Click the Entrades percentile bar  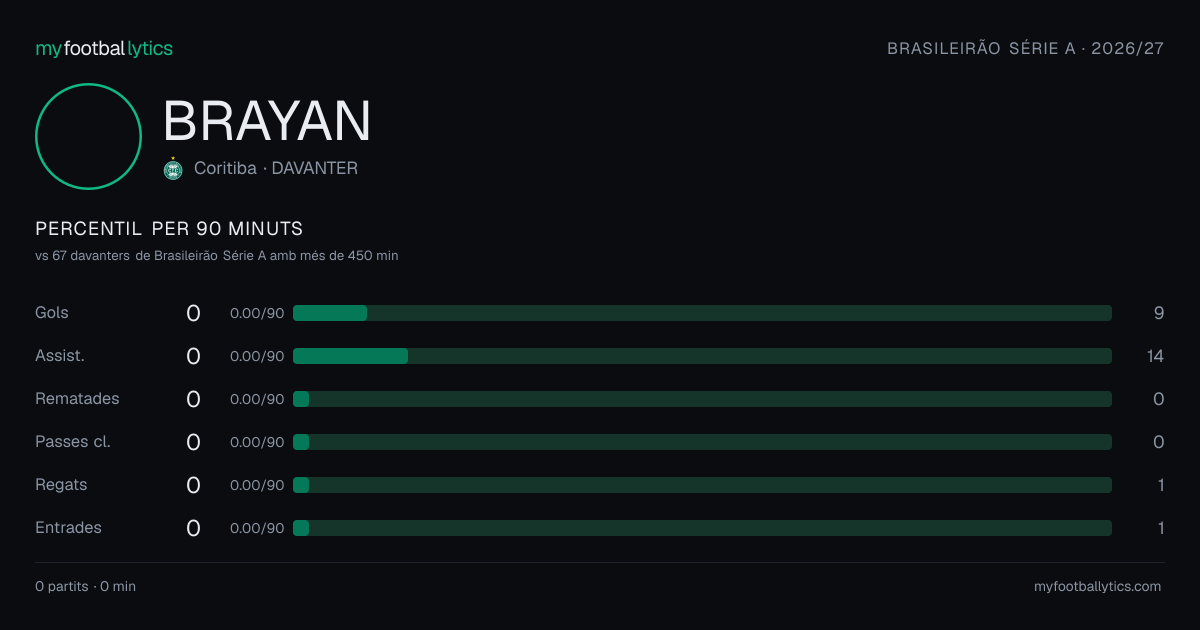click(x=702, y=528)
